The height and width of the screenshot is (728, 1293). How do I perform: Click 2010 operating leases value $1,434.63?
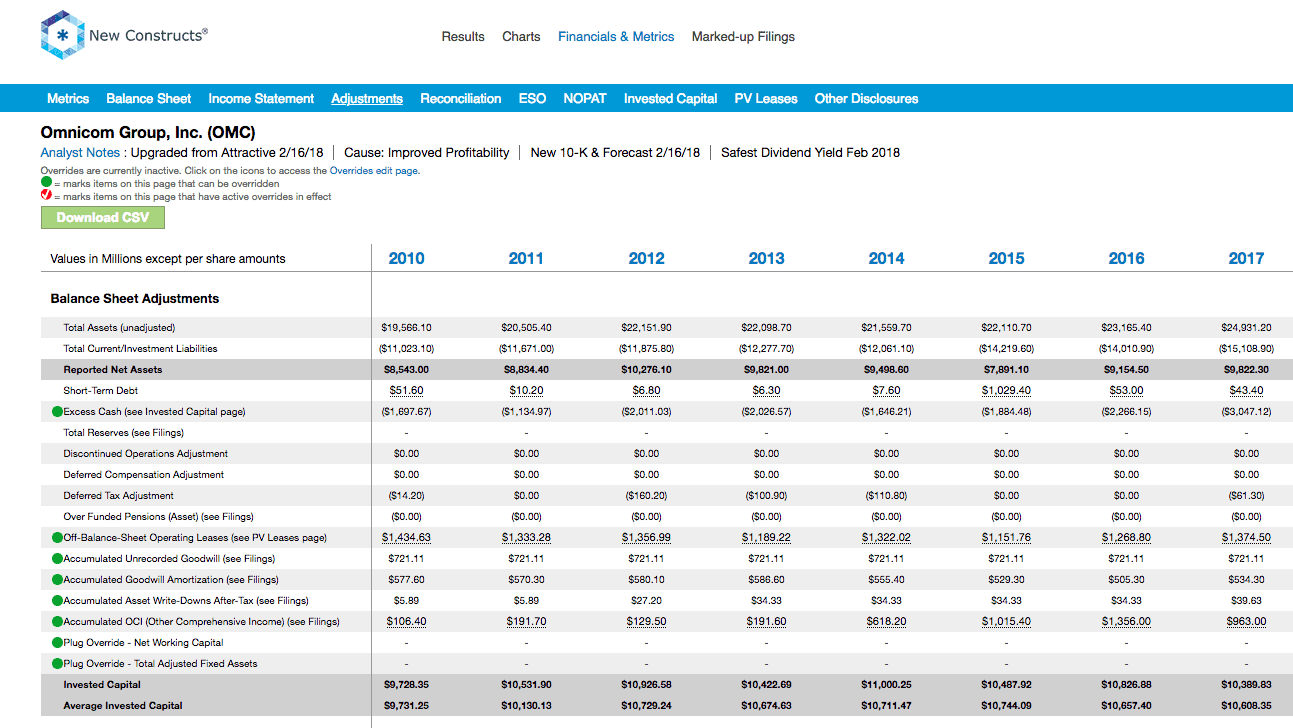point(406,538)
